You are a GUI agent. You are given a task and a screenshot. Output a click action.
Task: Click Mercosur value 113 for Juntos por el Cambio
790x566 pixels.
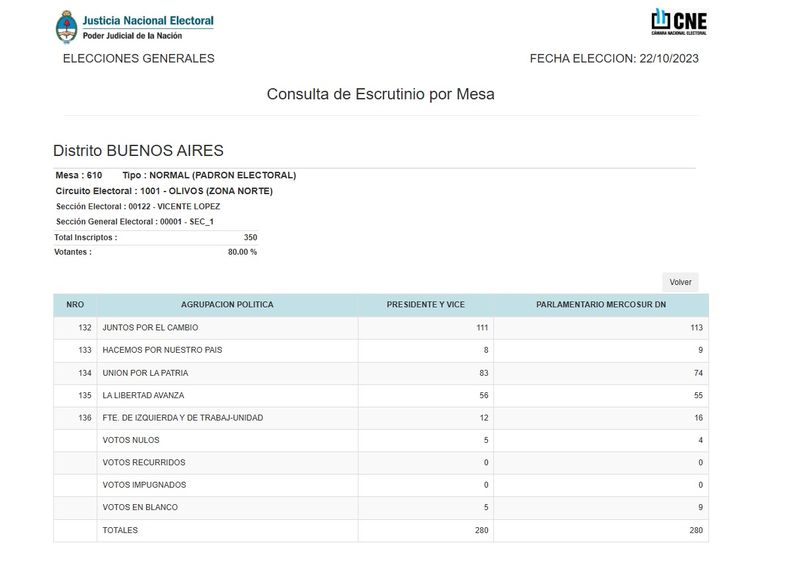click(696, 328)
